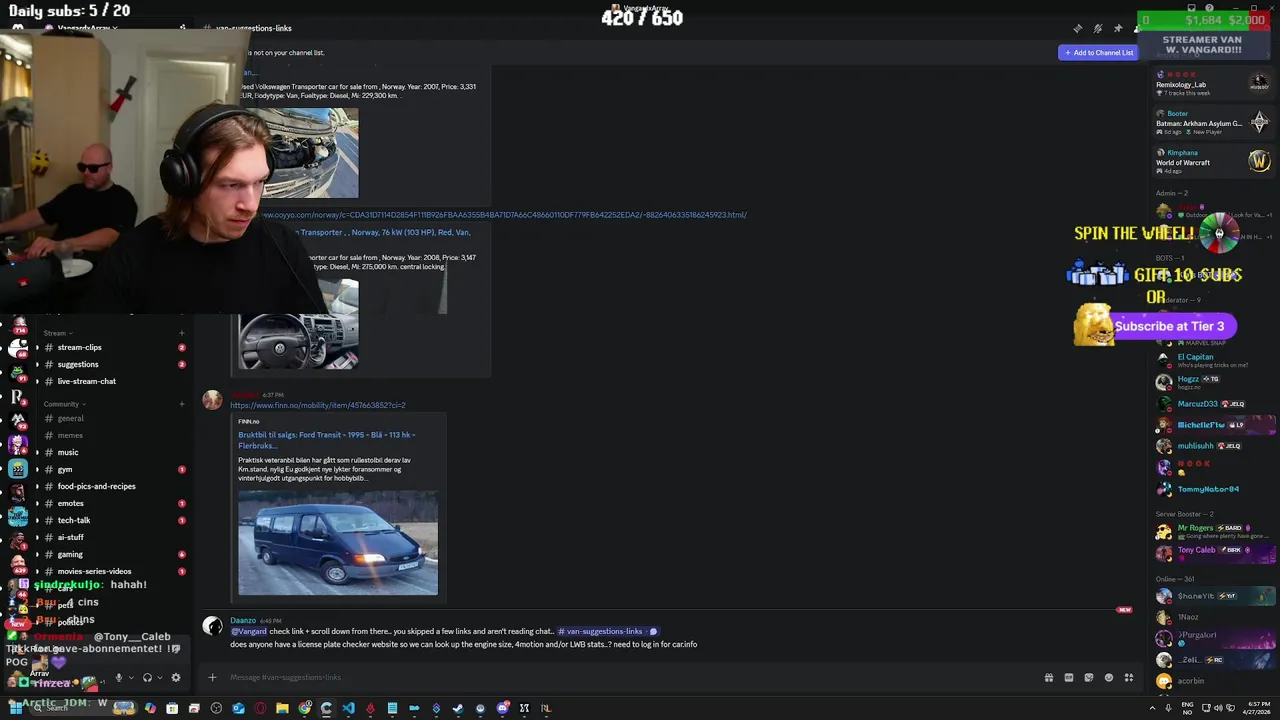Screen dimensions: 1280x720
Task: Open Discord user settings gear
Action: (176, 677)
